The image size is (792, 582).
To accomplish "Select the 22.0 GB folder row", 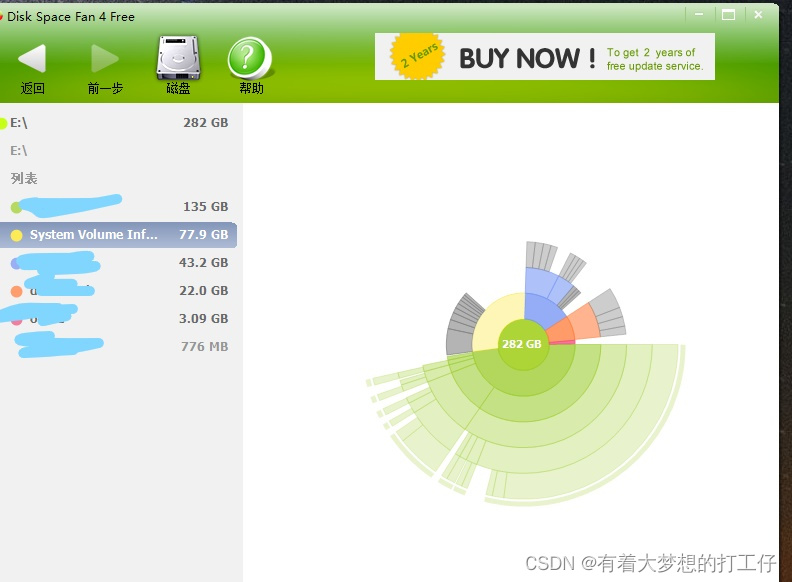I will tap(118, 291).
